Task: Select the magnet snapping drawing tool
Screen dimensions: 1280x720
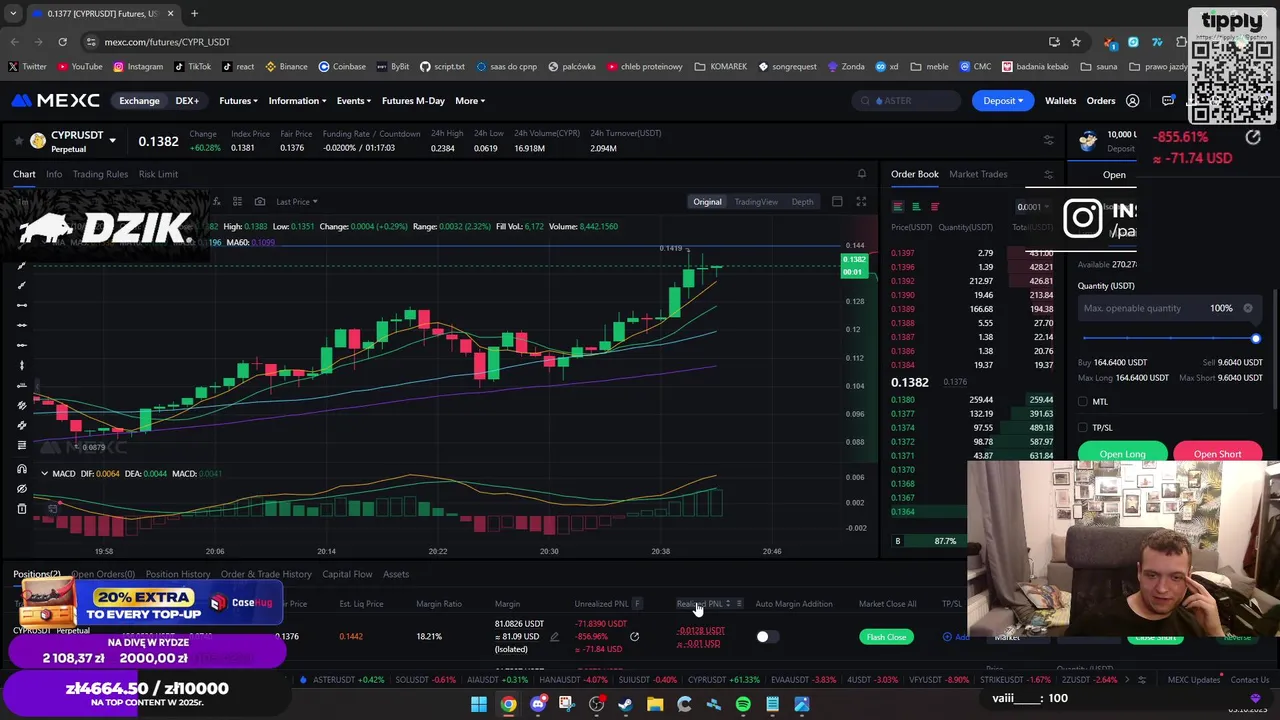Action: click(22, 469)
